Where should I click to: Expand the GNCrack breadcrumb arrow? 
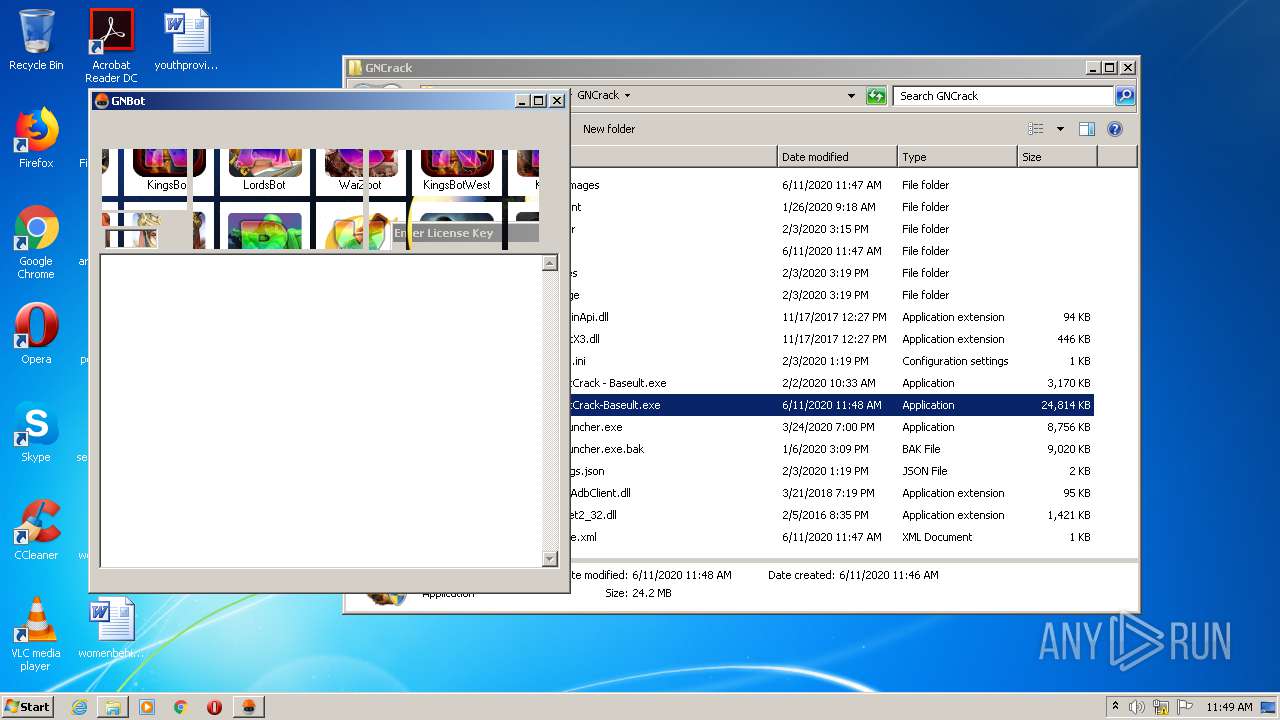coord(627,96)
